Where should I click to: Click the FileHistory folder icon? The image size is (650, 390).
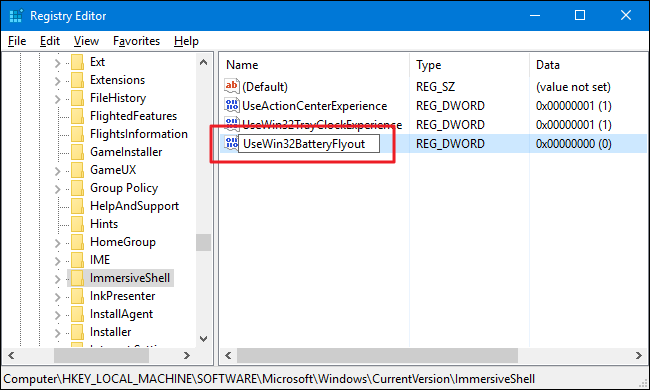click(x=78, y=98)
